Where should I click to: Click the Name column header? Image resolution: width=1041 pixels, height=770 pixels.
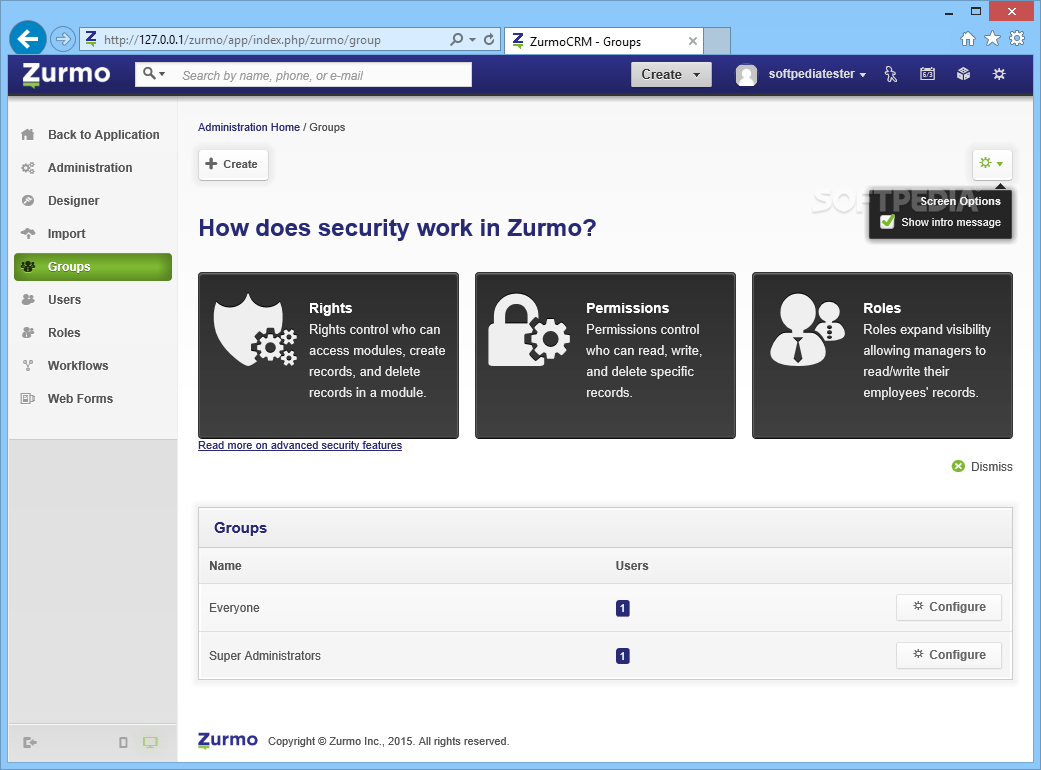[x=225, y=566]
